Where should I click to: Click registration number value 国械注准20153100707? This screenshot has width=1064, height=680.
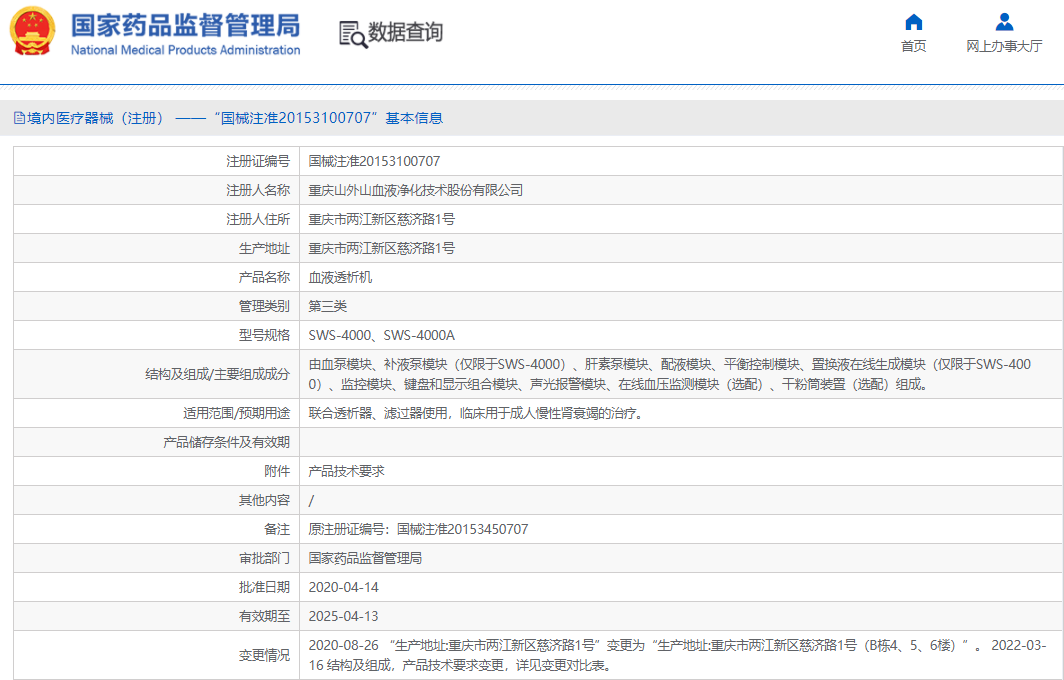(374, 161)
